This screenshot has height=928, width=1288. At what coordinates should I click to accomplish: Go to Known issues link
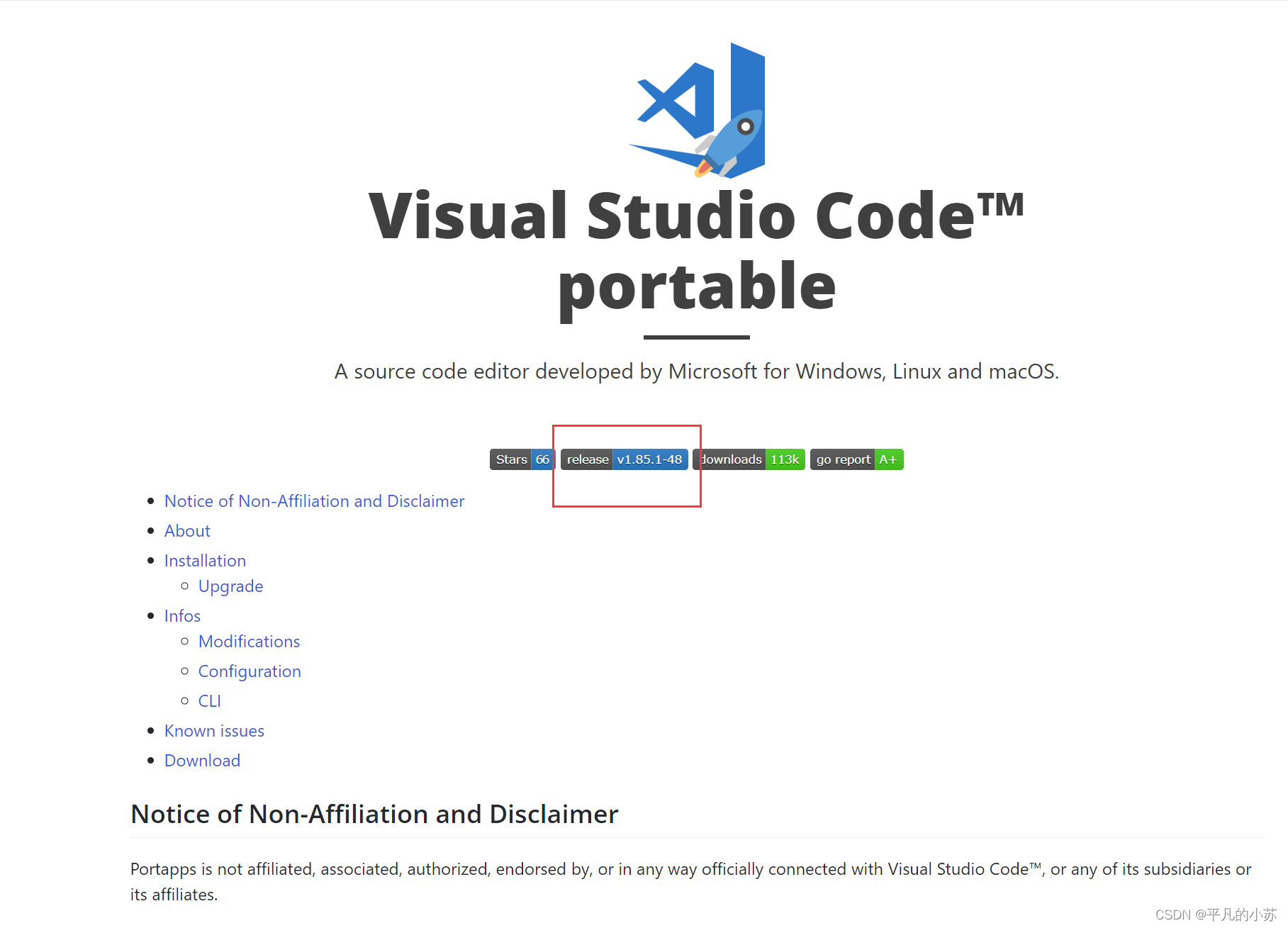pos(214,731)
